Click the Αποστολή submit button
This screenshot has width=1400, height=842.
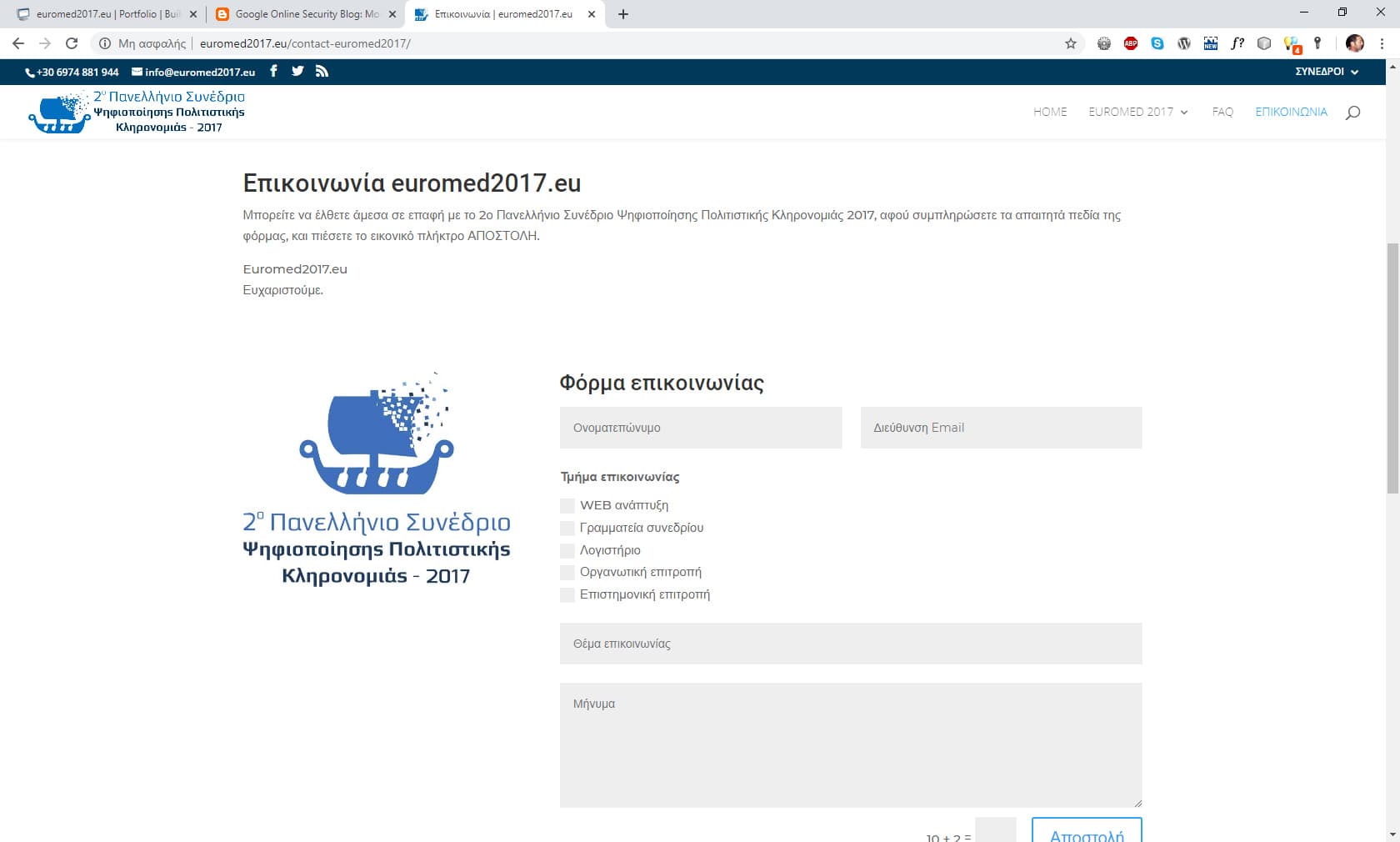click(x=1087, y=830)
